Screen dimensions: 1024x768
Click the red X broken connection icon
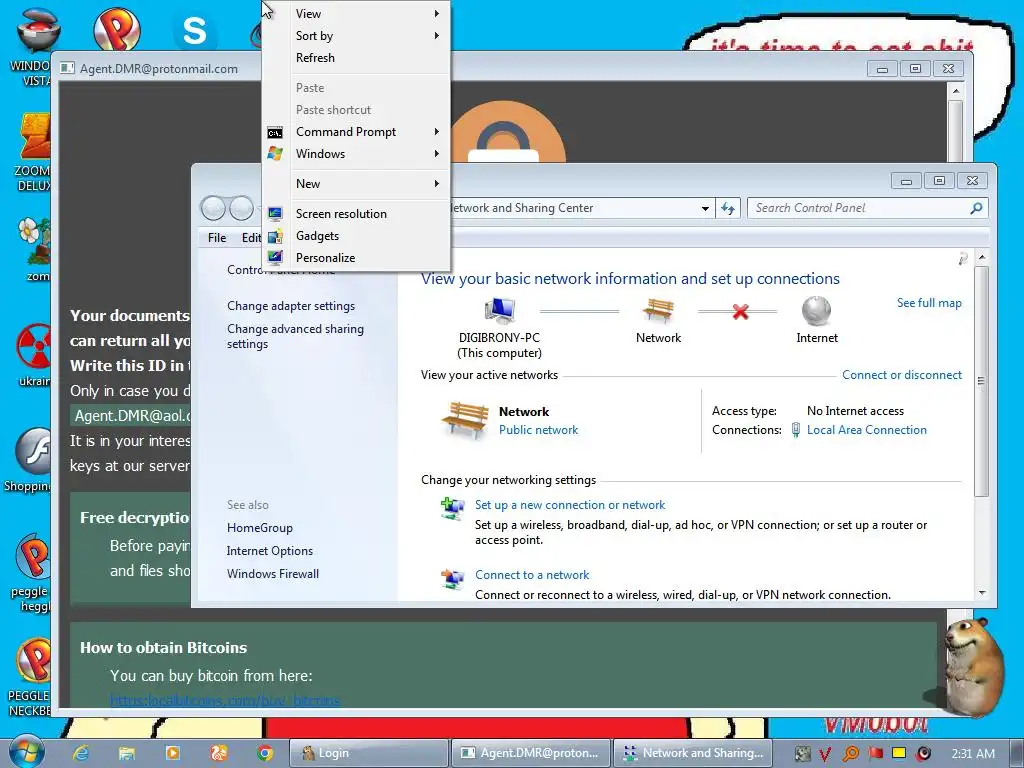pyautogui.click(x=740, y=312)
